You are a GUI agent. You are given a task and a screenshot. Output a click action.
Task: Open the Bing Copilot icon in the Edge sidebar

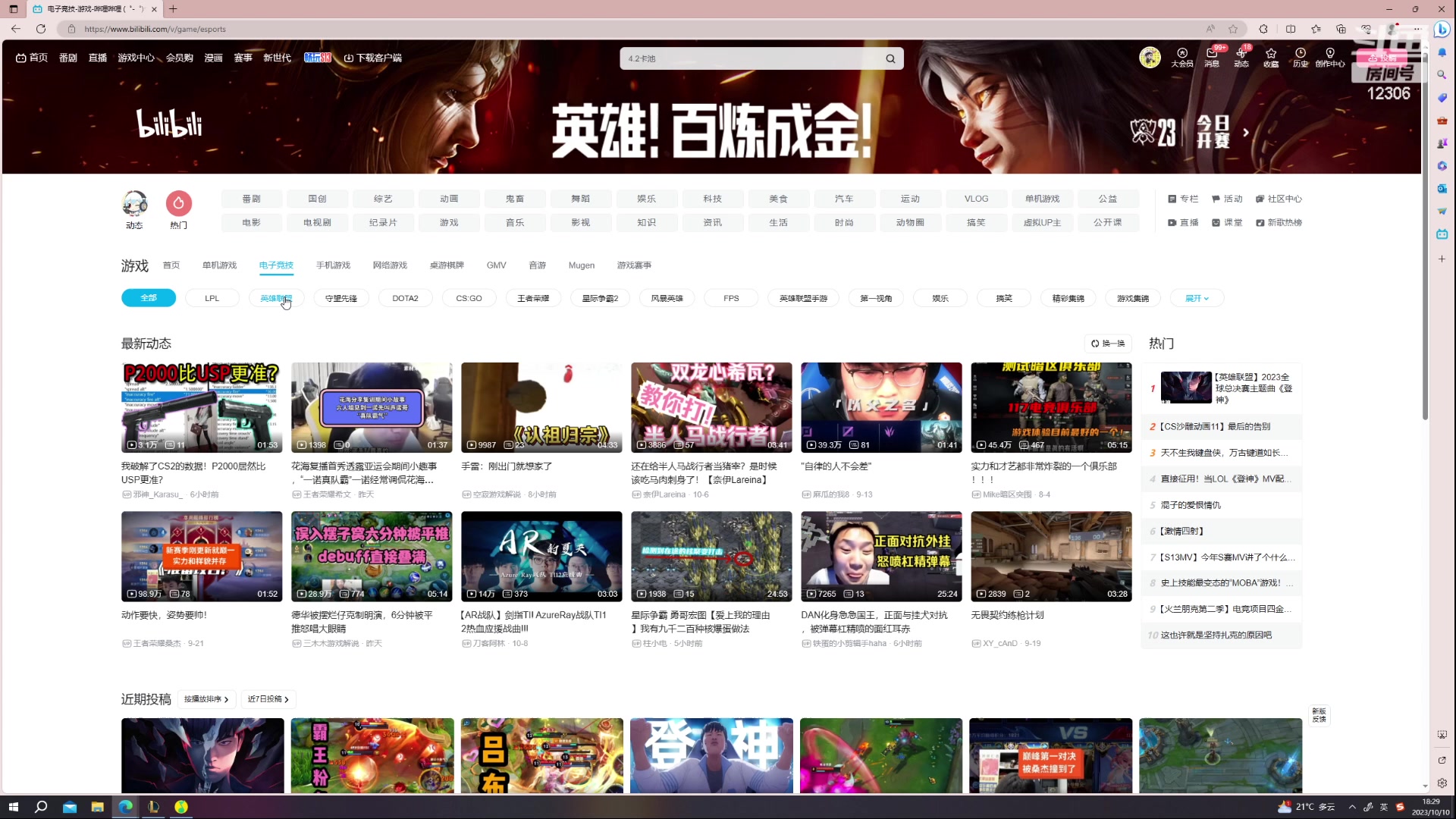pyautogui.click(x=1442, y=29)
